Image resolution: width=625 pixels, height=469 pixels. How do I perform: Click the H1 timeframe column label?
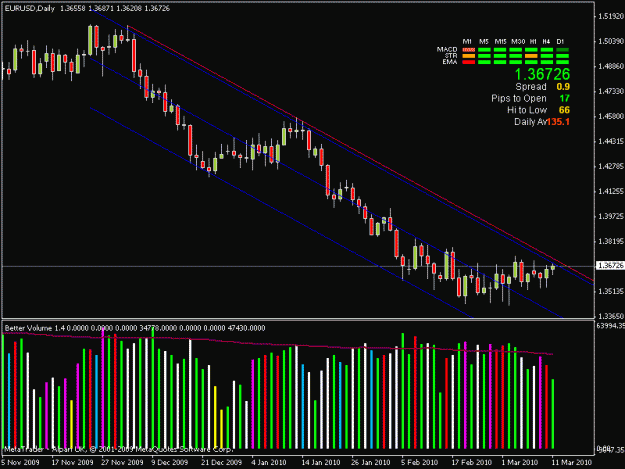tap(533, 41)
